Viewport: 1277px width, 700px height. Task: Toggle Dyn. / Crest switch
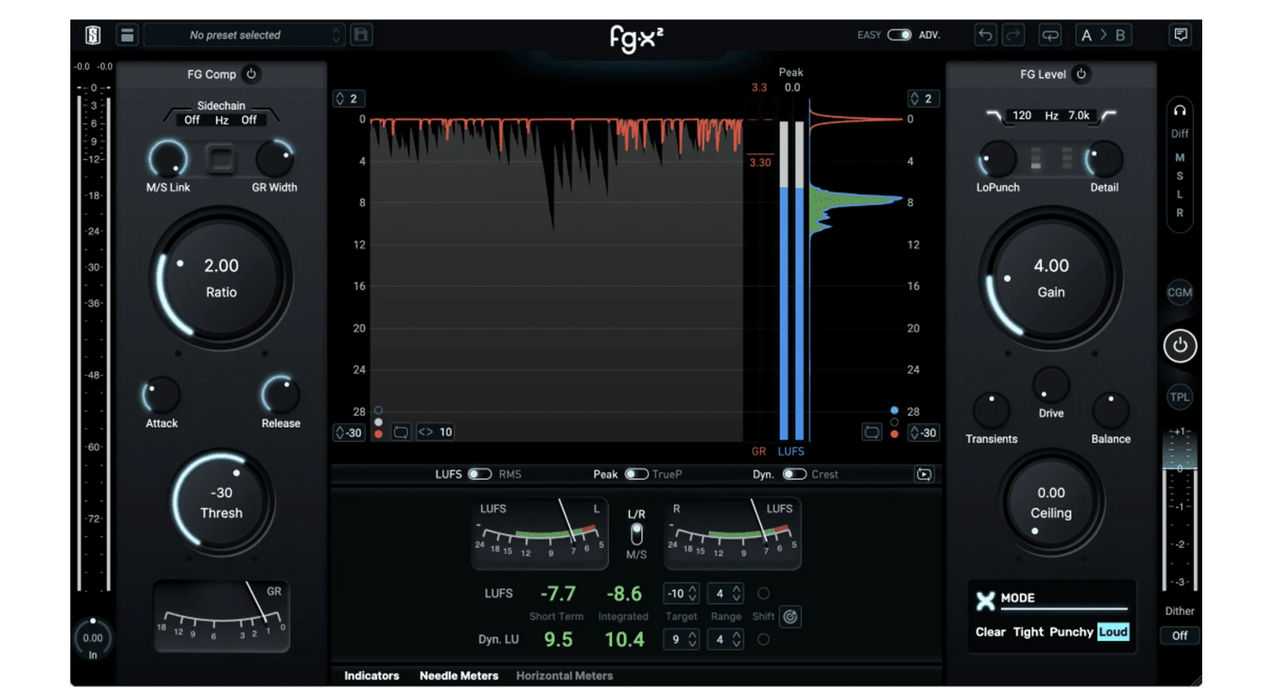794,474
